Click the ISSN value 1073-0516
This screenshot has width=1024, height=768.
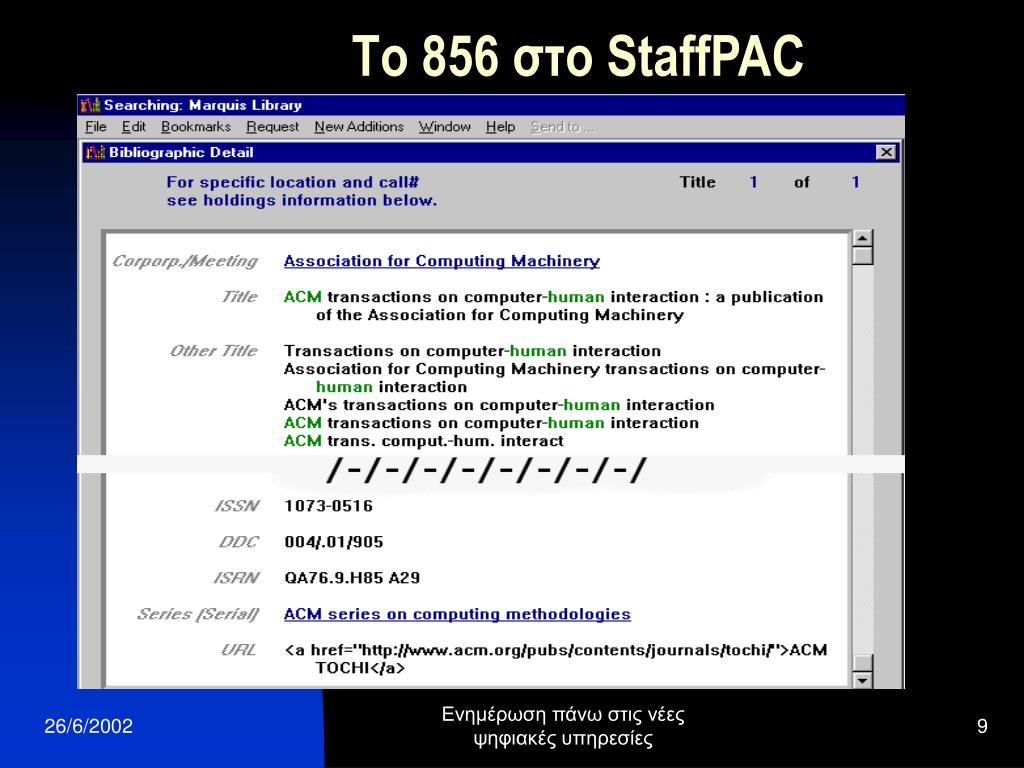pos(328,506)
